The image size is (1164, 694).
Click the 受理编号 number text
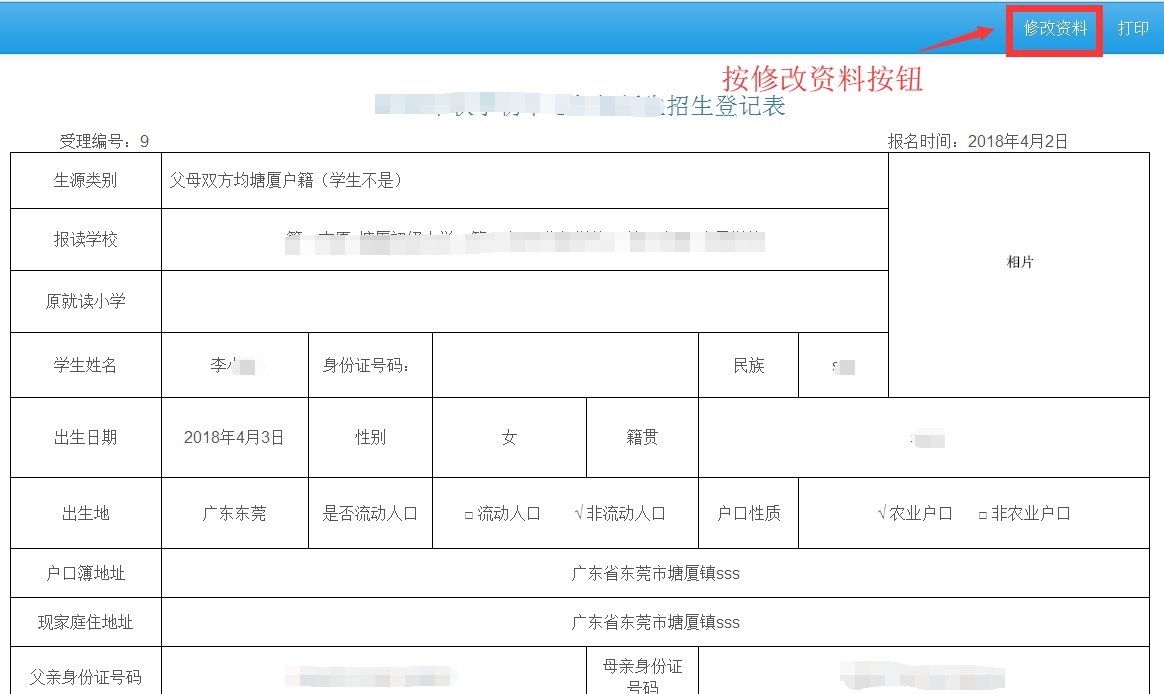tap(104, 141)
